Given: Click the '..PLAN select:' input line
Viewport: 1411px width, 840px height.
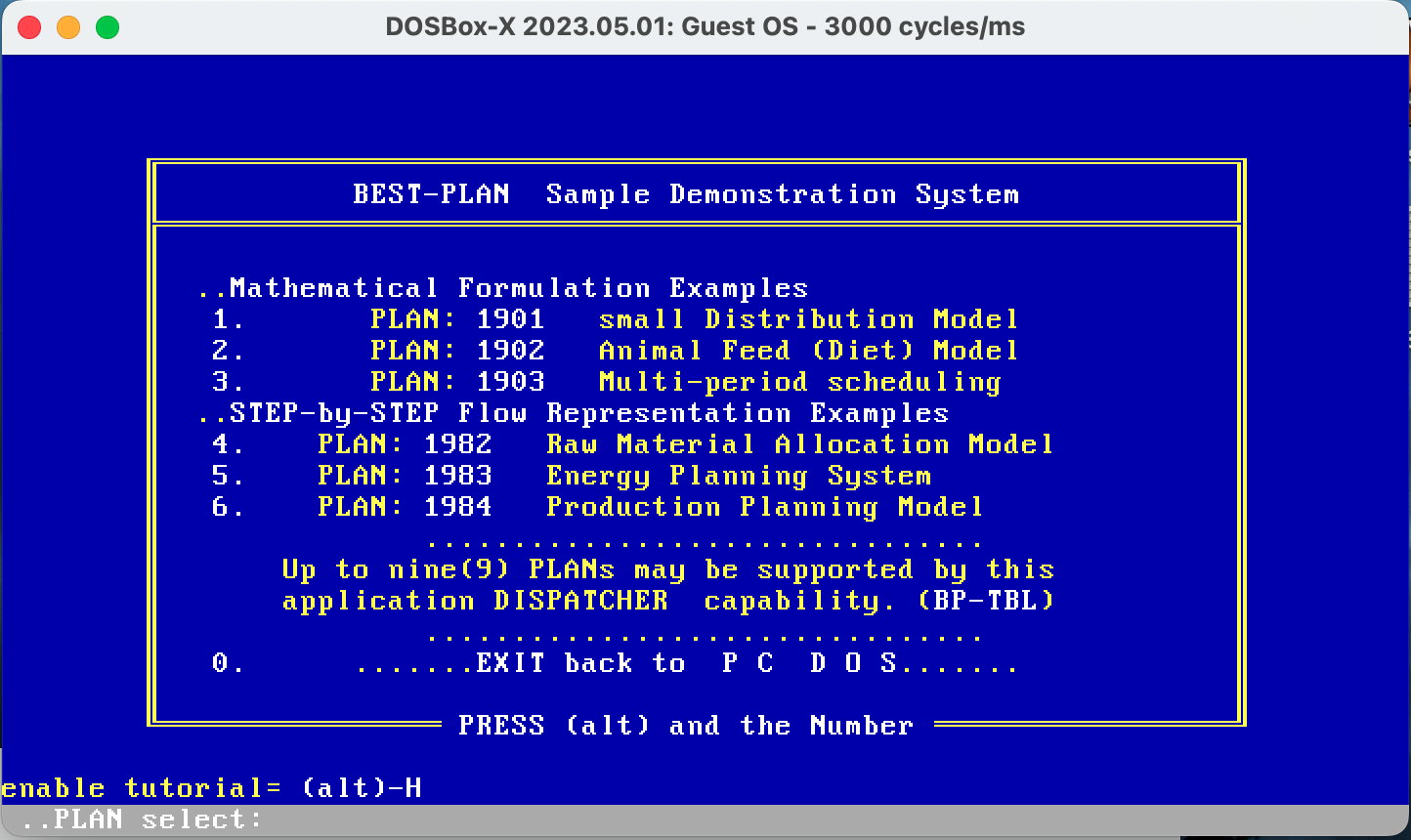Looking at the screenshot, I should pos(705,819).
